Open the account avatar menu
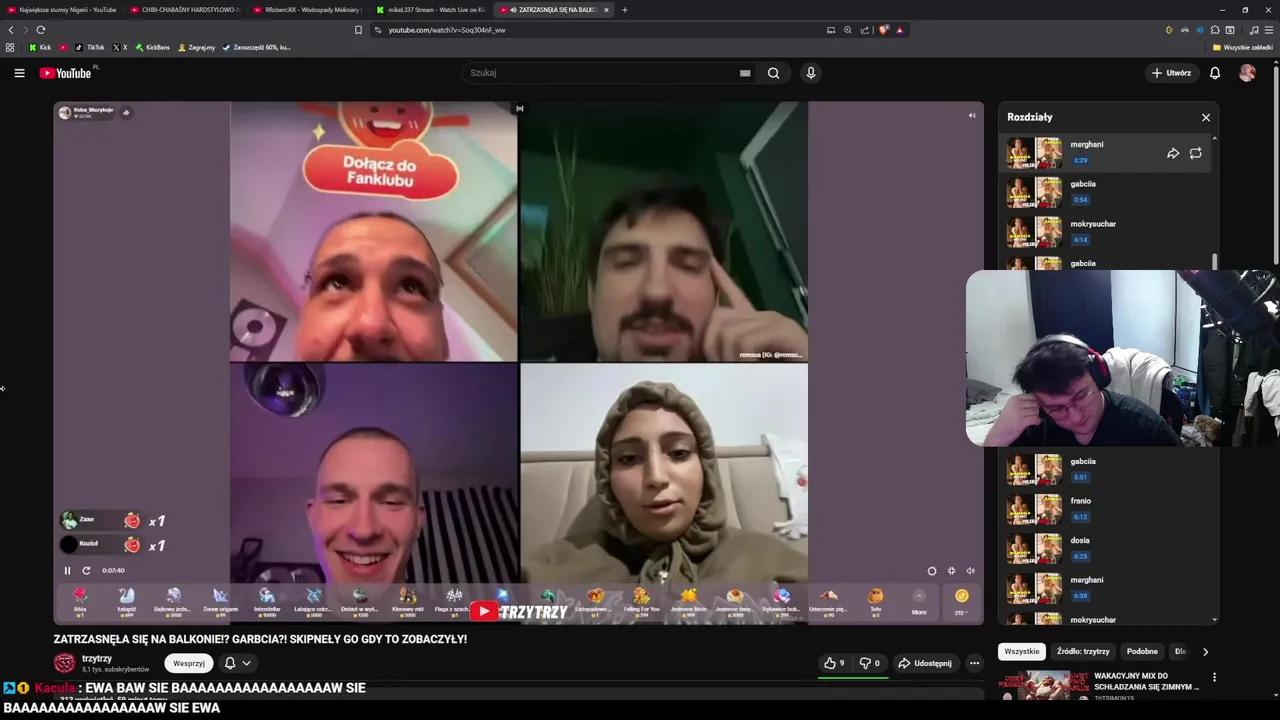Viewport: 1280px width, 720px height. click(1247, 73)
